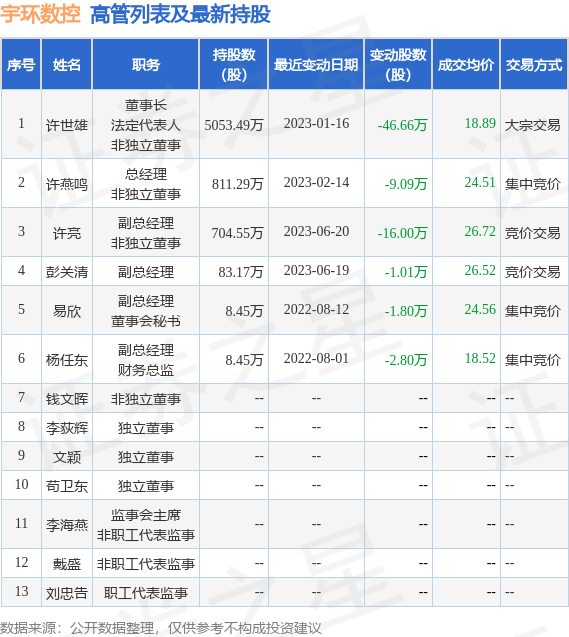
Task: Select the change value -1.80万
Action: click(x=406, y=311)
